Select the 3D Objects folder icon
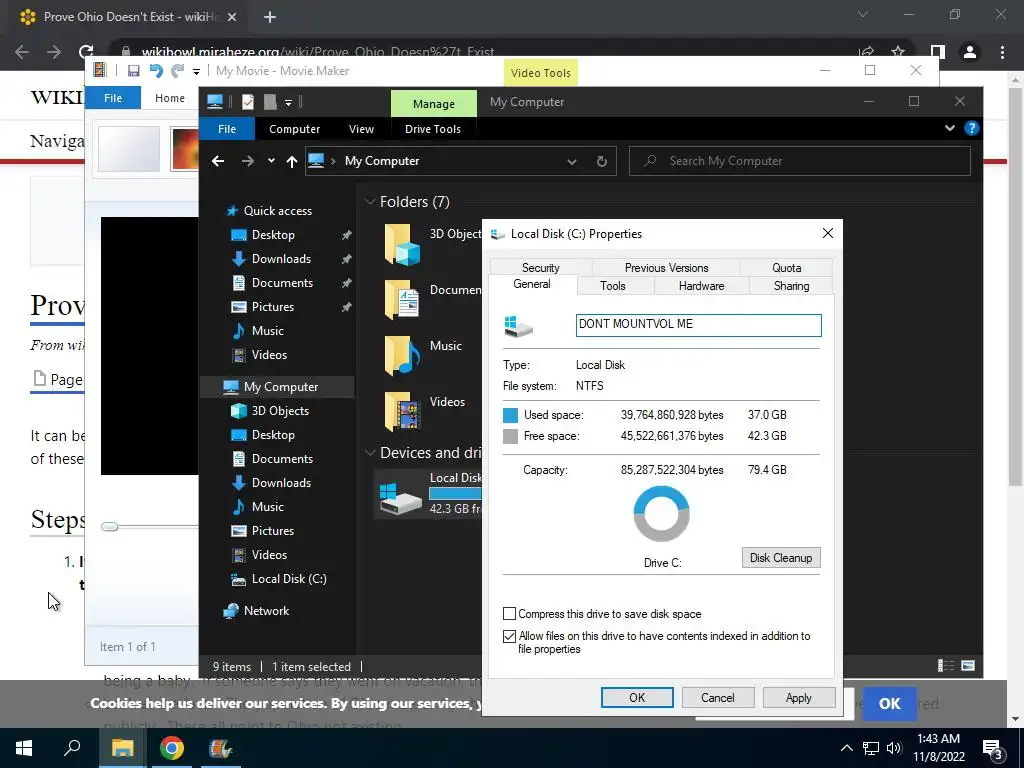Viewport: 1024px width, 768px height. click(x=402, y=244)
